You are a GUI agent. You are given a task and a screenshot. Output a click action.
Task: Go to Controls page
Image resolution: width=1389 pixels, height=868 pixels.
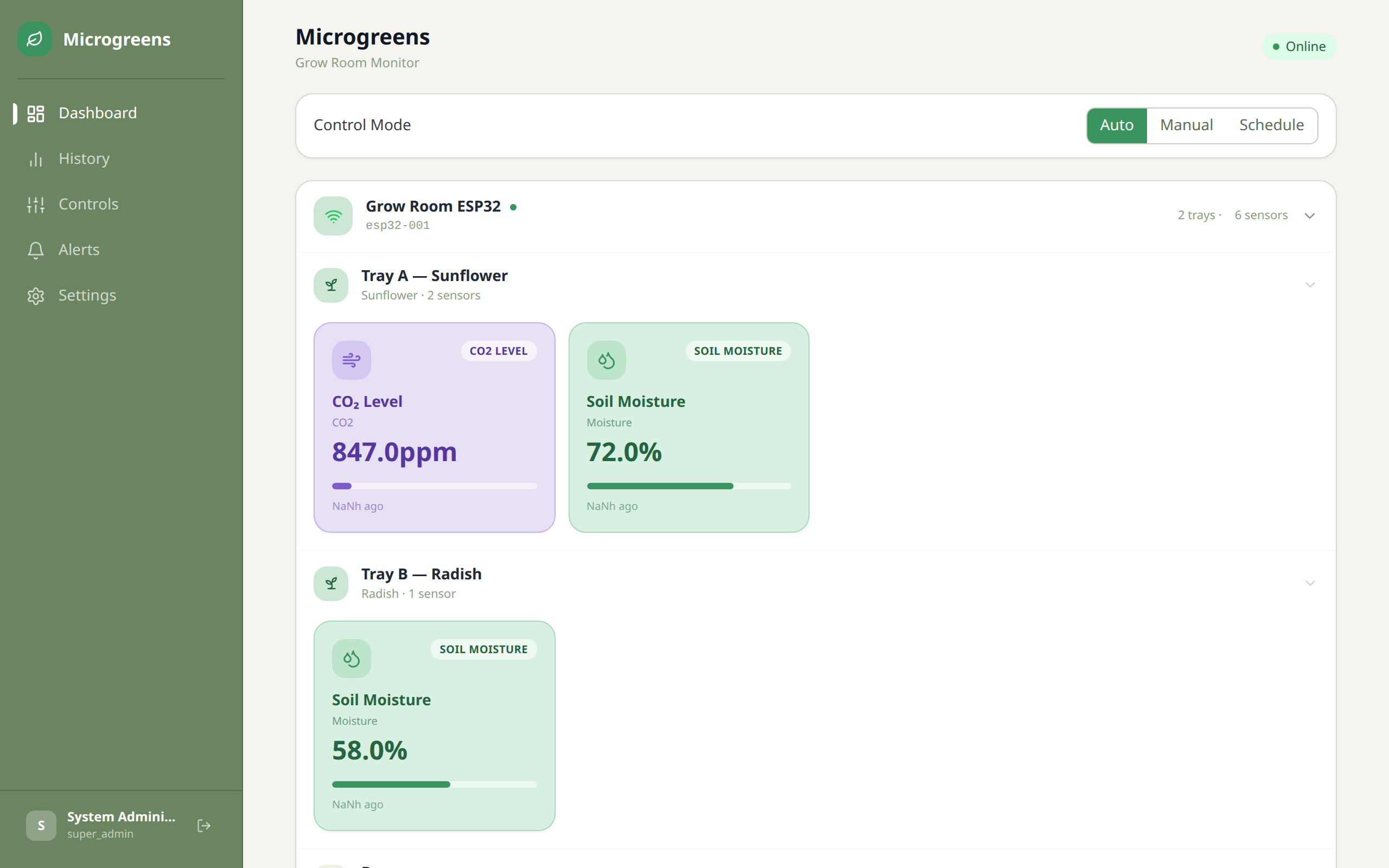(121, 205)
